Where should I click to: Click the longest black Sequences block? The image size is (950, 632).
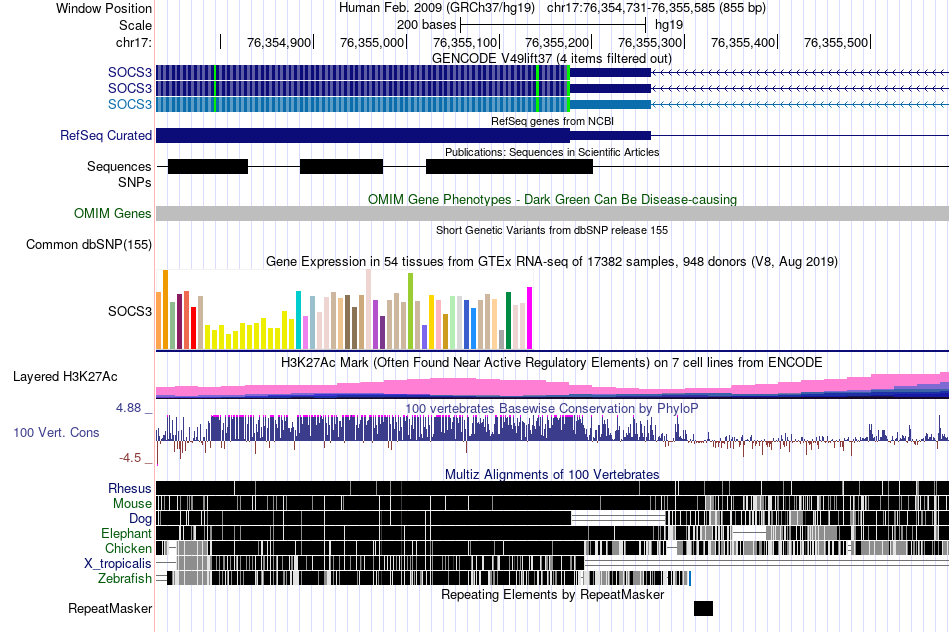(510, 167)
